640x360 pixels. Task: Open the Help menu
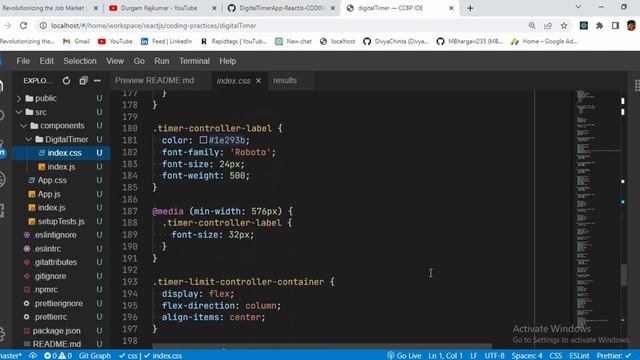coord(227,61)
